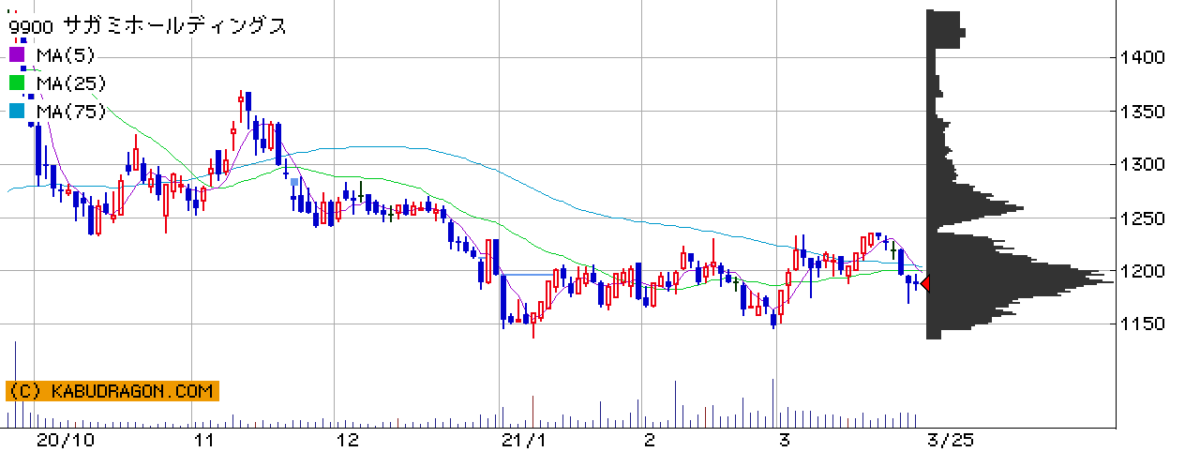
Task: Click the 1300 price axis label
Action: pos(1143,164)
